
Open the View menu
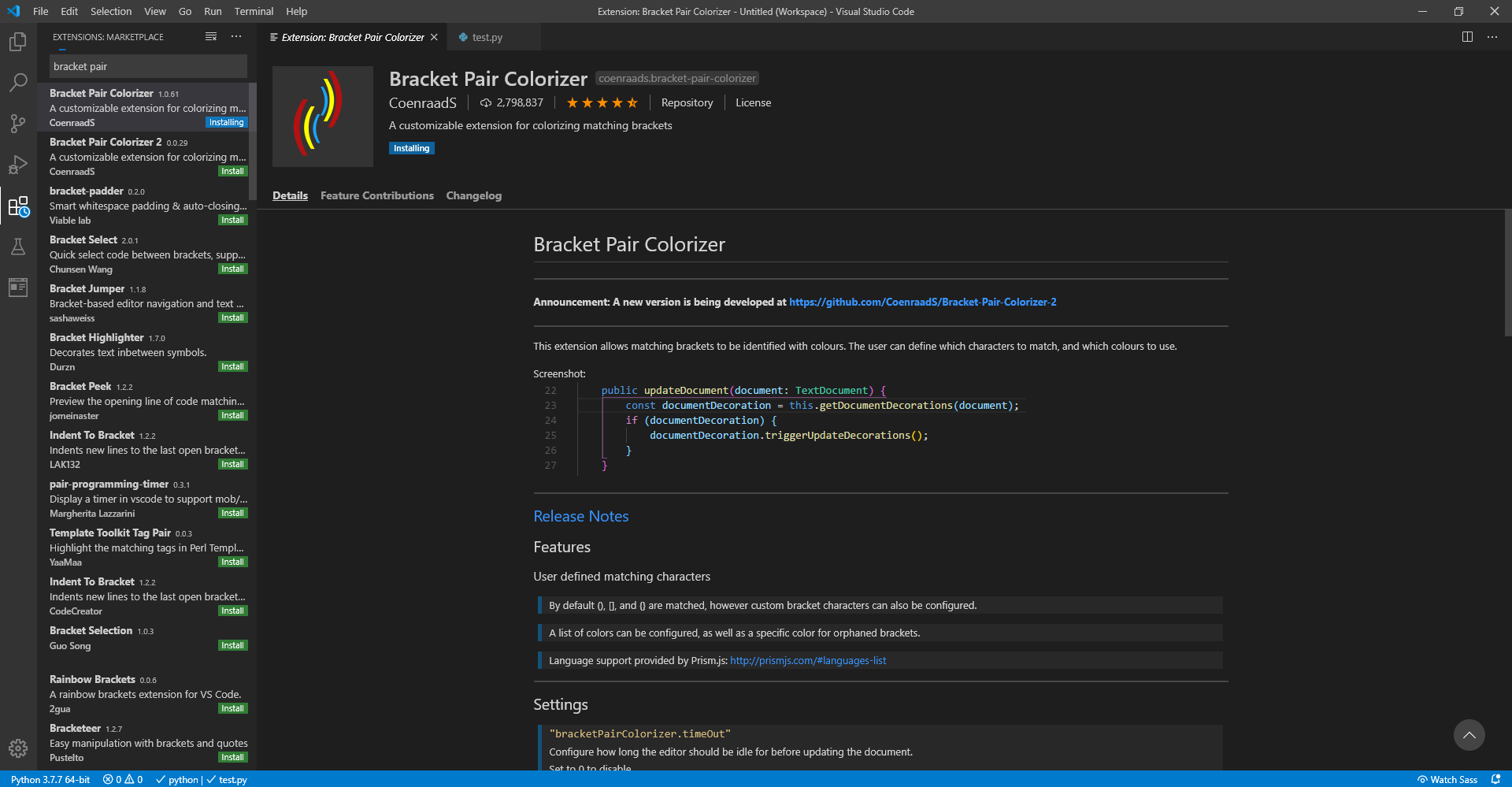coord(155,11)
